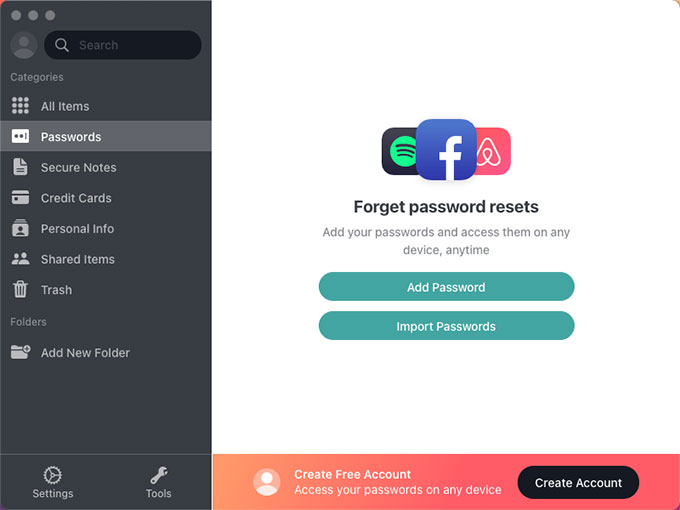Image resolution: width=680 pixels, height=510 pixels.
Task: Click the Facebook logo tile
Action: click(x=446, y=150)
